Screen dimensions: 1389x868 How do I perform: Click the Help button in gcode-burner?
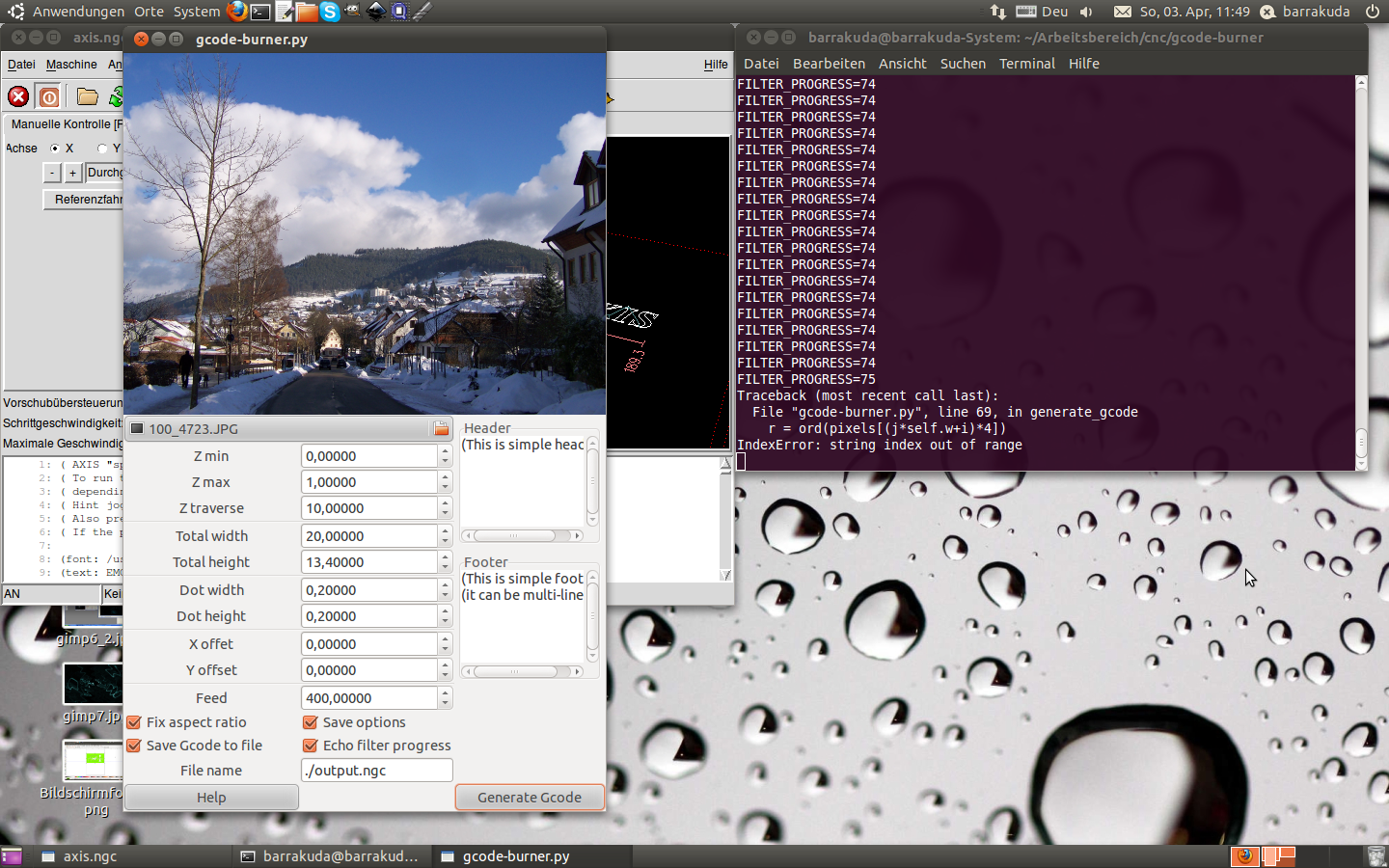(211, 798)
